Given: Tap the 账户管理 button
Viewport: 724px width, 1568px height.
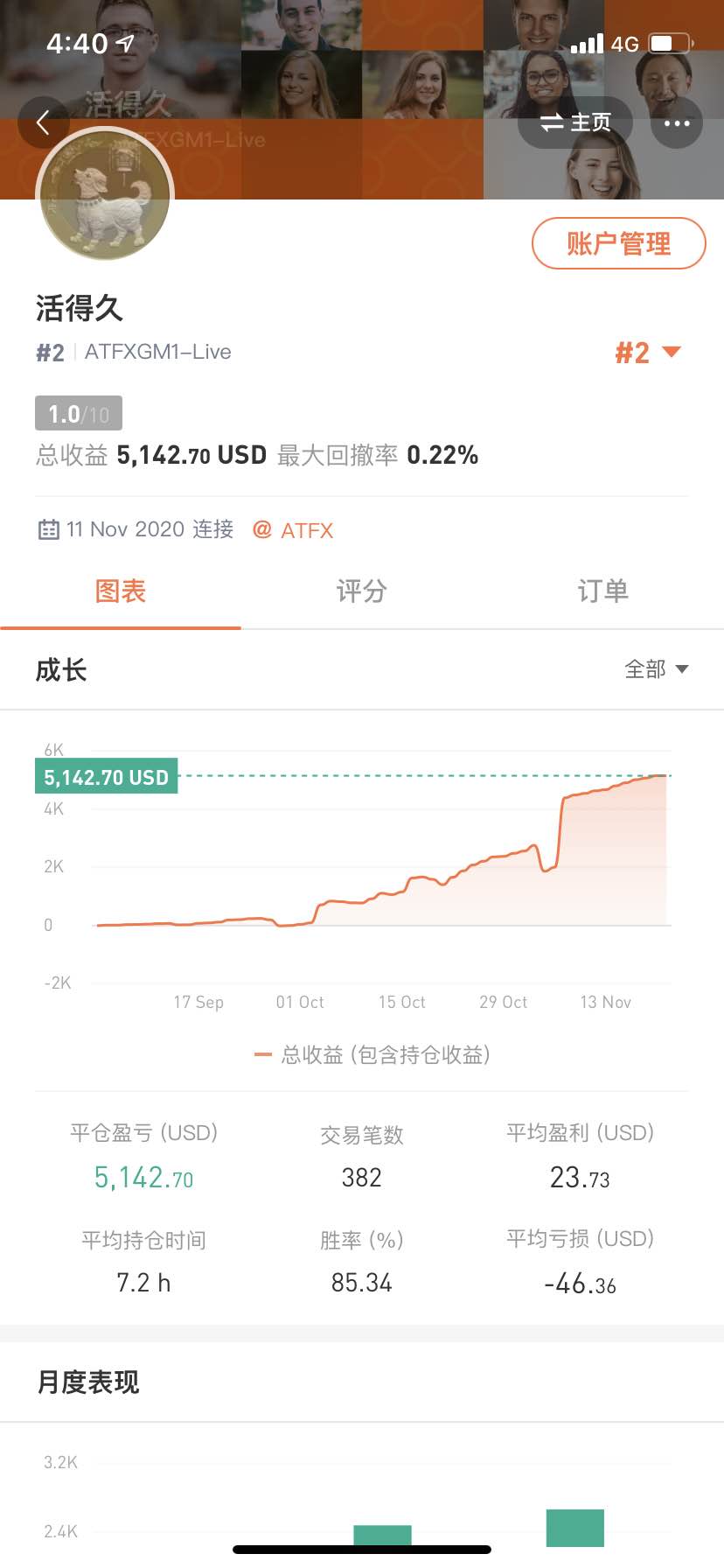Looking at the screenshot, I should tap(619, 243).
